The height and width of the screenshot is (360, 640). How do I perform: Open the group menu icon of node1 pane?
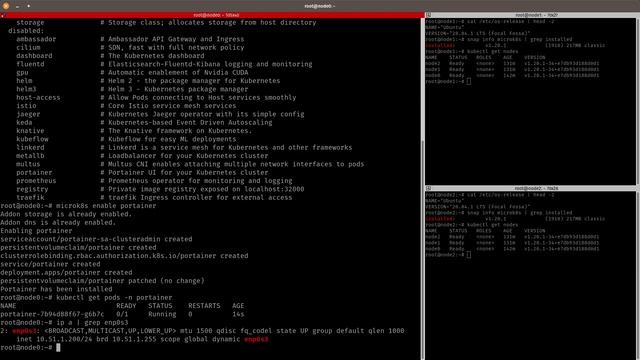[428, 15]
